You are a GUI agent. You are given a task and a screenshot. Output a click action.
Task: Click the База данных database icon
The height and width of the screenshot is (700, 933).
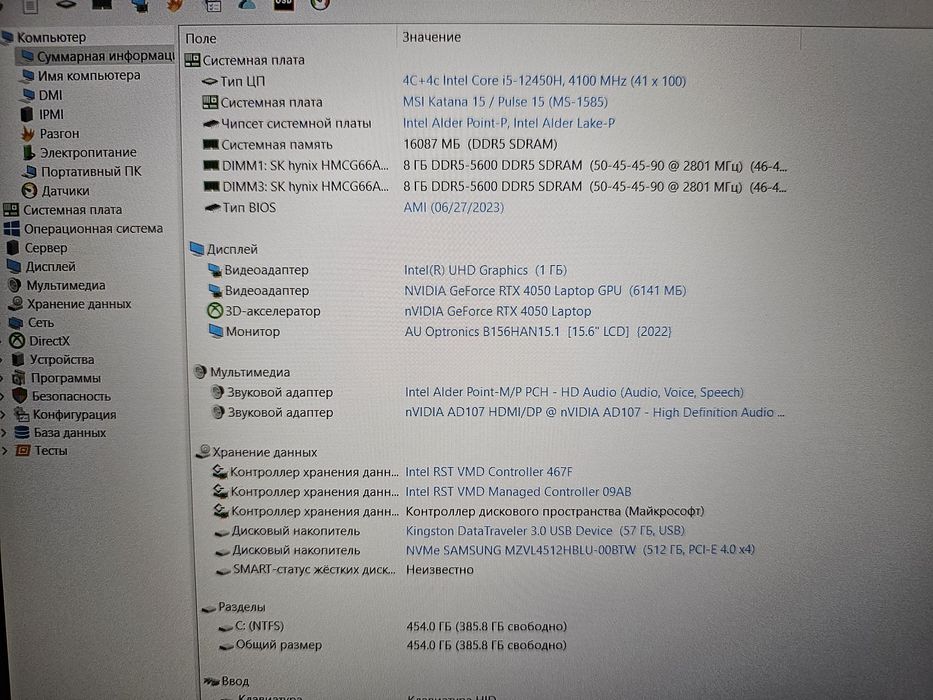[22, 433]
